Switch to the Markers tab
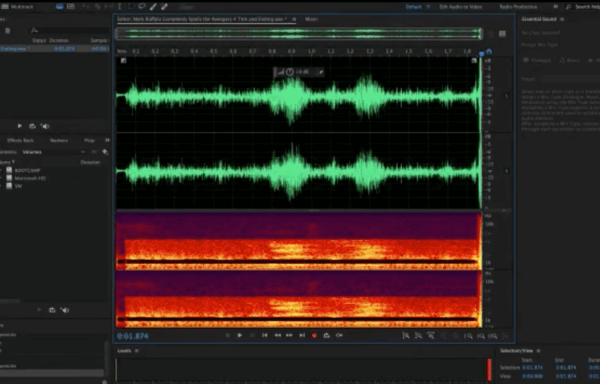 click(x=59, y=140)
